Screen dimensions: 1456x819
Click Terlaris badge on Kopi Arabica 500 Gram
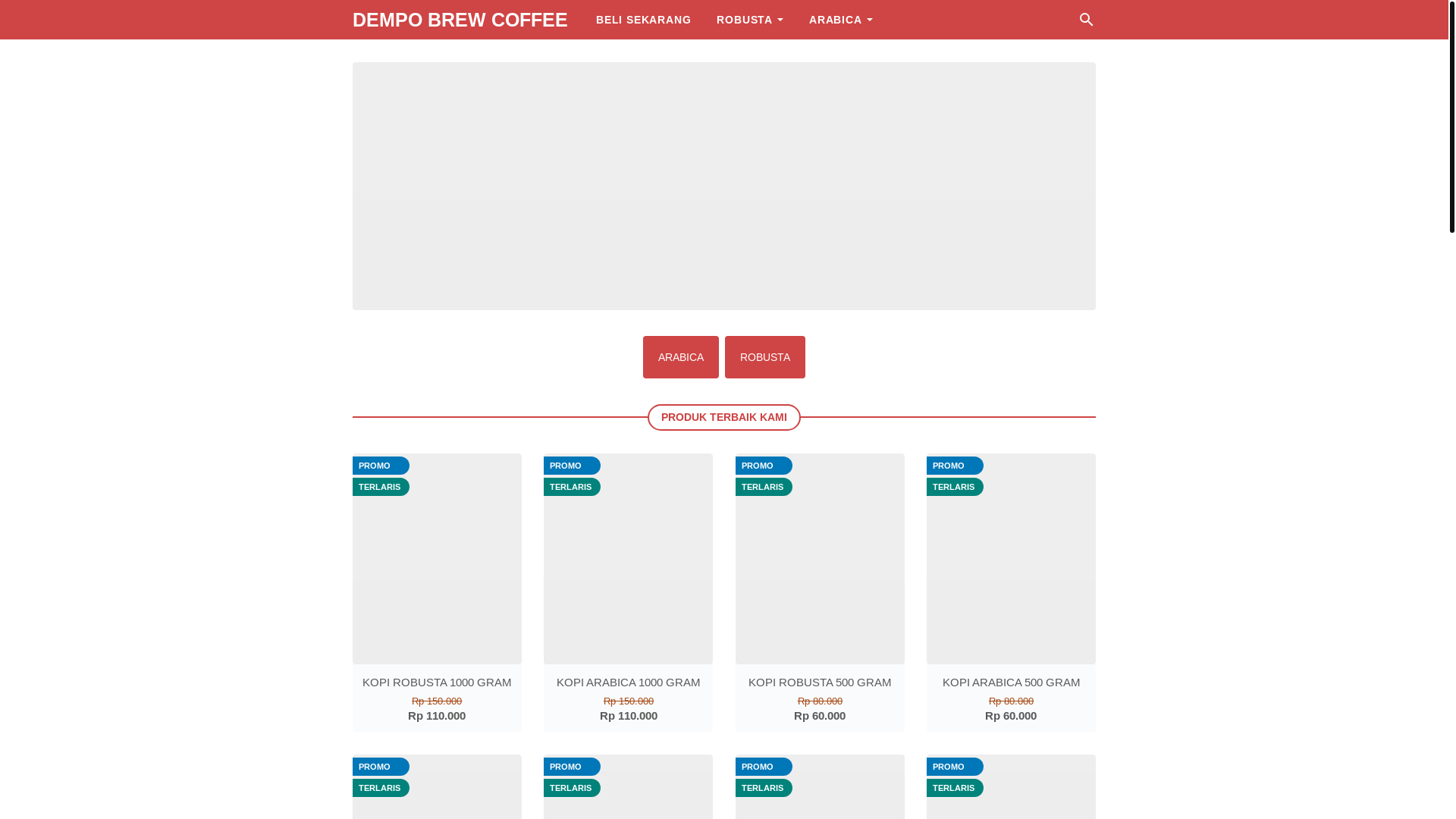point(955,487)
